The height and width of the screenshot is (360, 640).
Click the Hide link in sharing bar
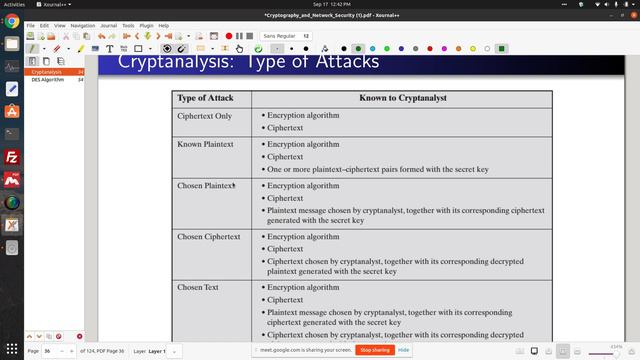coord(403,350)
